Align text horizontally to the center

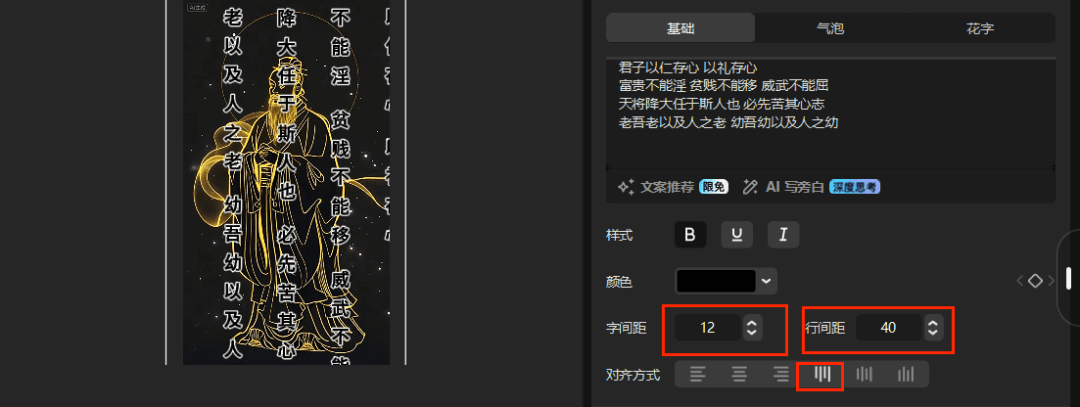point(740,375)
